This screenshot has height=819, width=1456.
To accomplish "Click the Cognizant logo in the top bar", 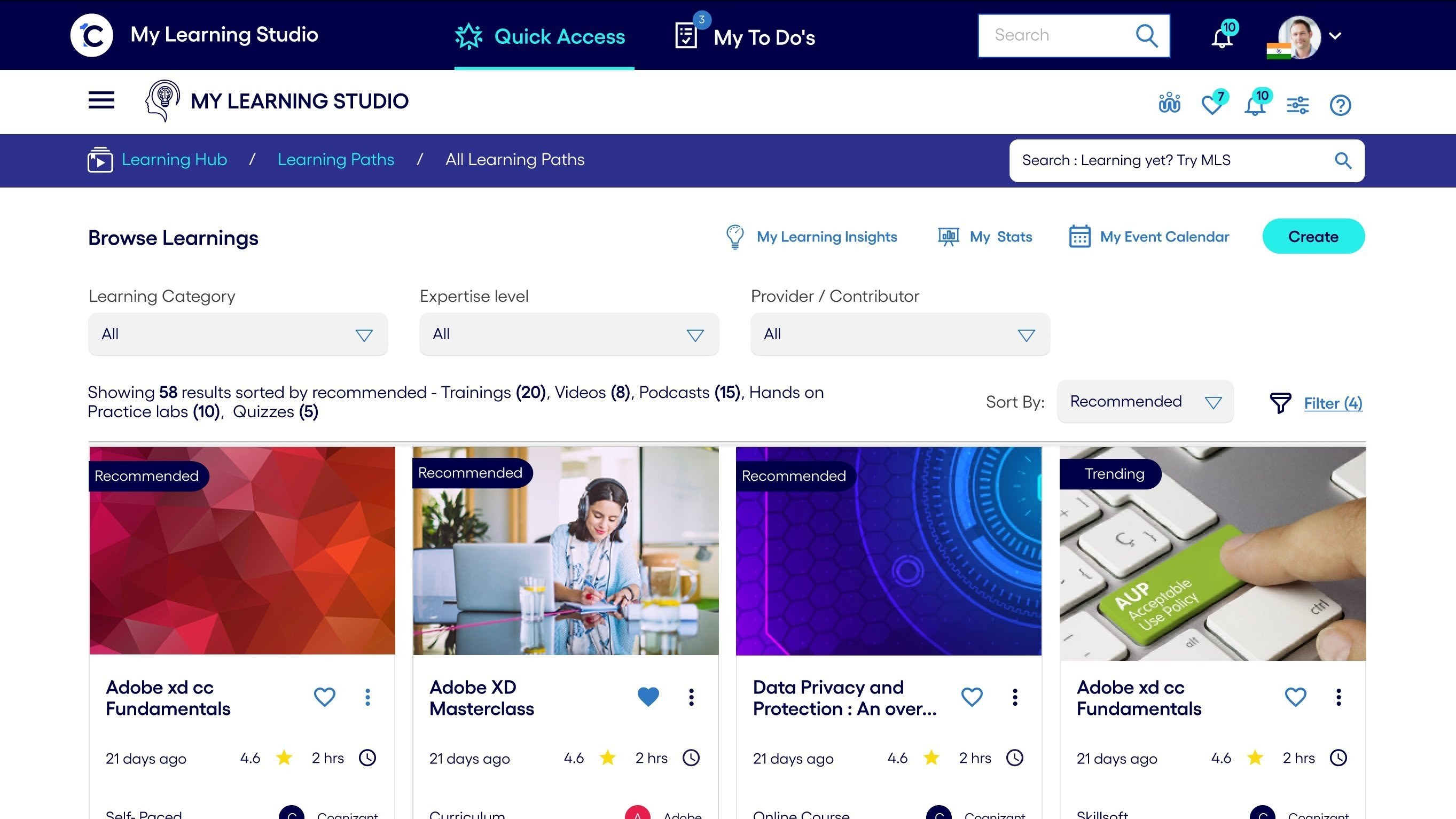I will pyautogui.click(x=91, y=35).
